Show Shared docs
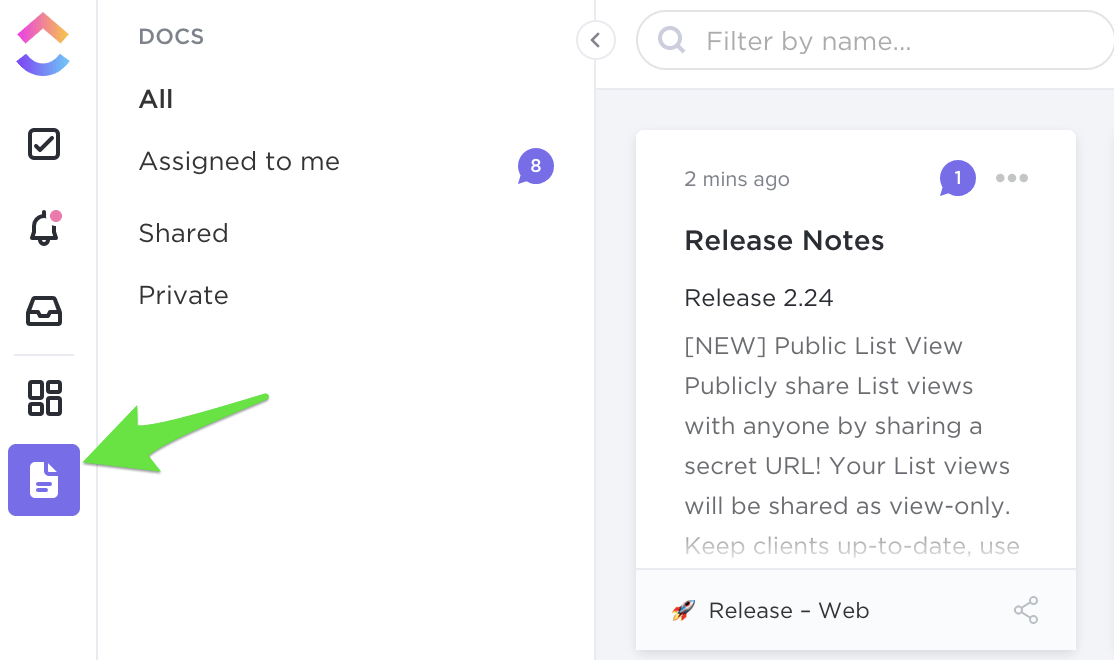 pos(183,233)
